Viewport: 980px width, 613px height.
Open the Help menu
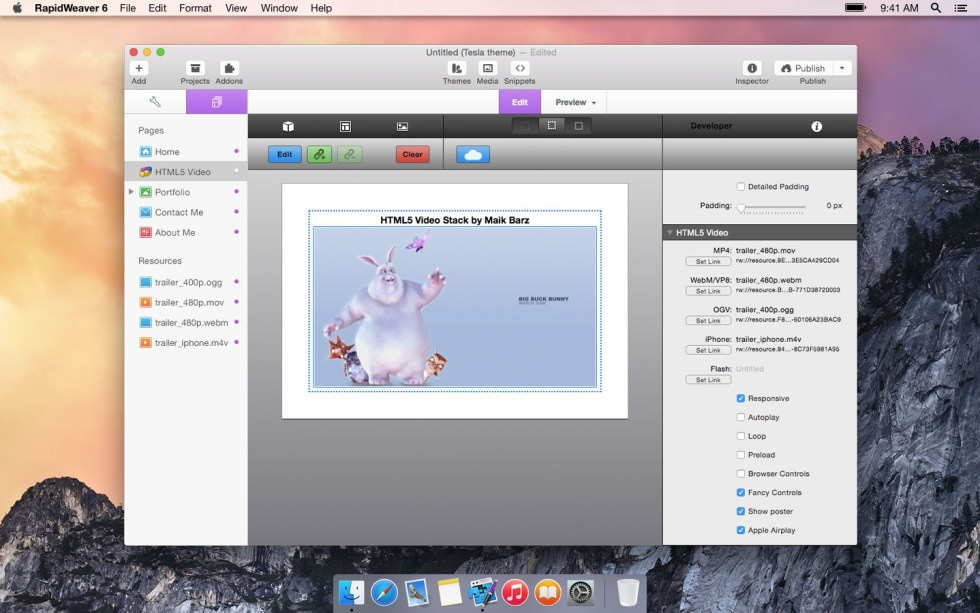321,8
